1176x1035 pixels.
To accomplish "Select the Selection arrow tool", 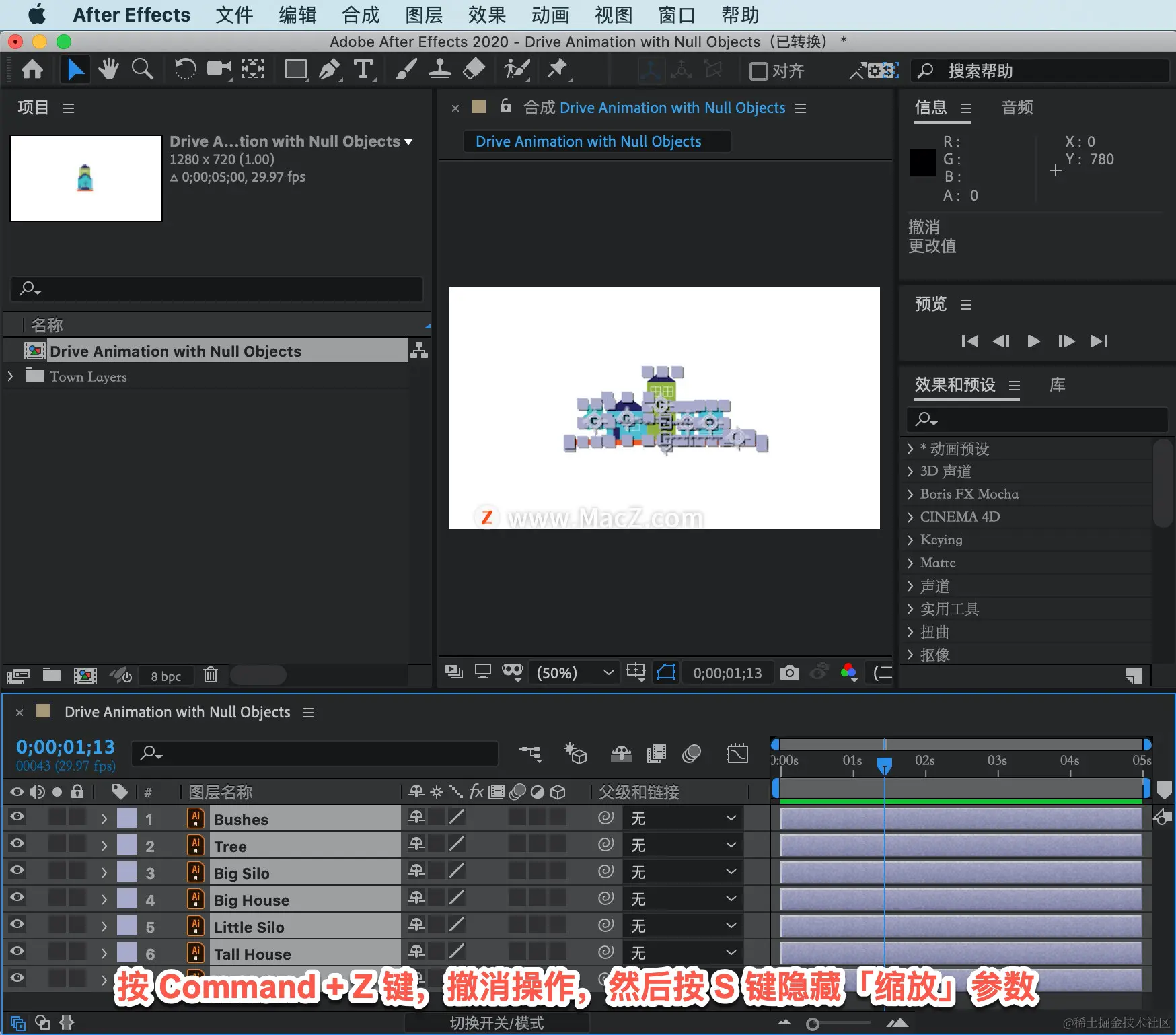I will click(75, 69).
